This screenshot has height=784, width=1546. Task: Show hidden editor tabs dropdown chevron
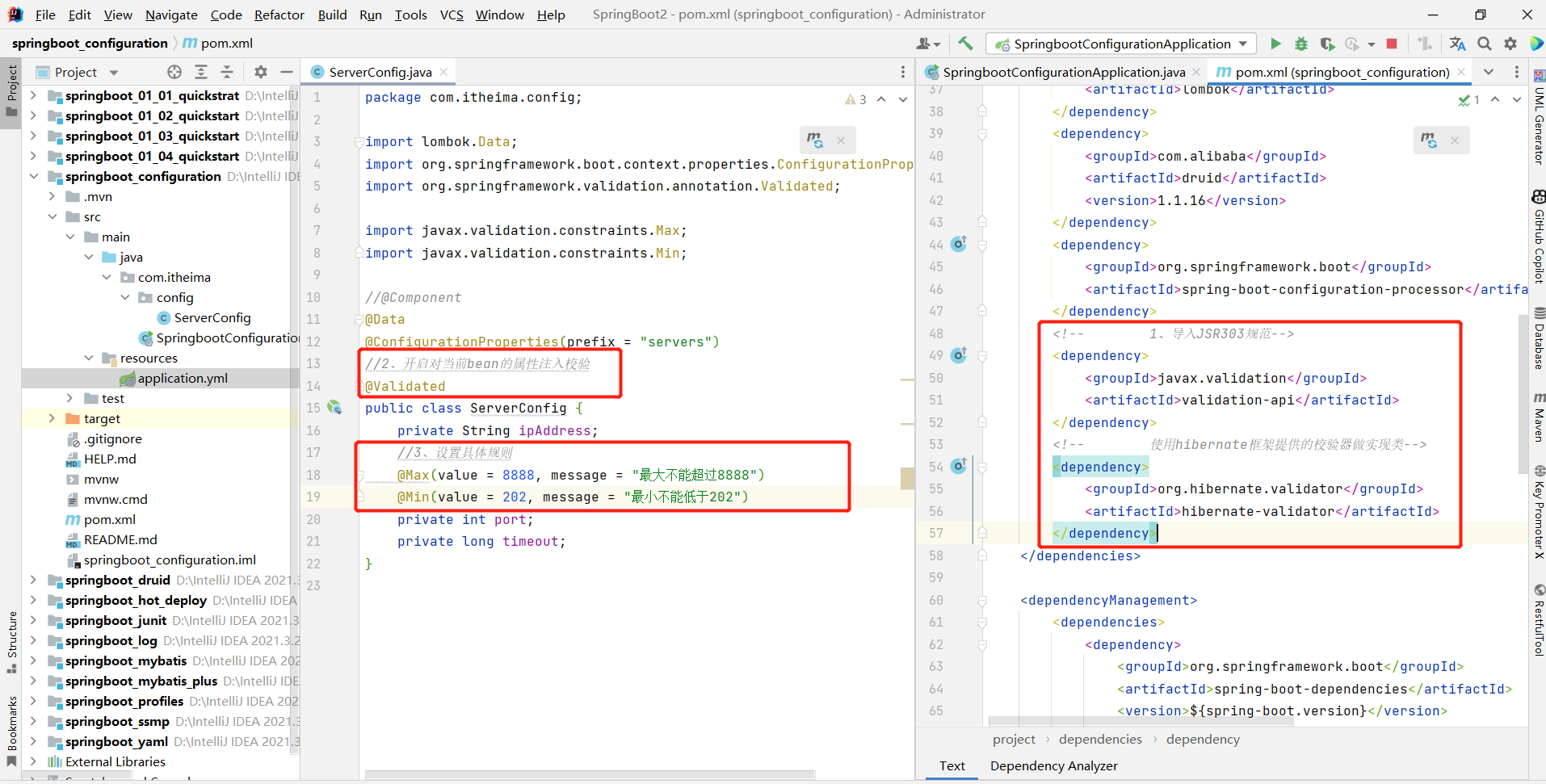tap(1489, 72)
